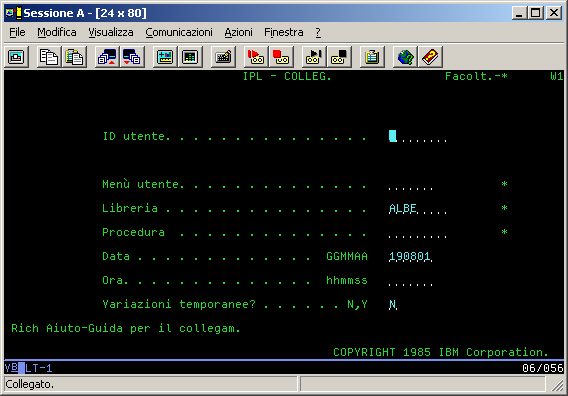Click the Send file to host icon
The width and height of the screenshot is (568, 396).
click(107, 57)
